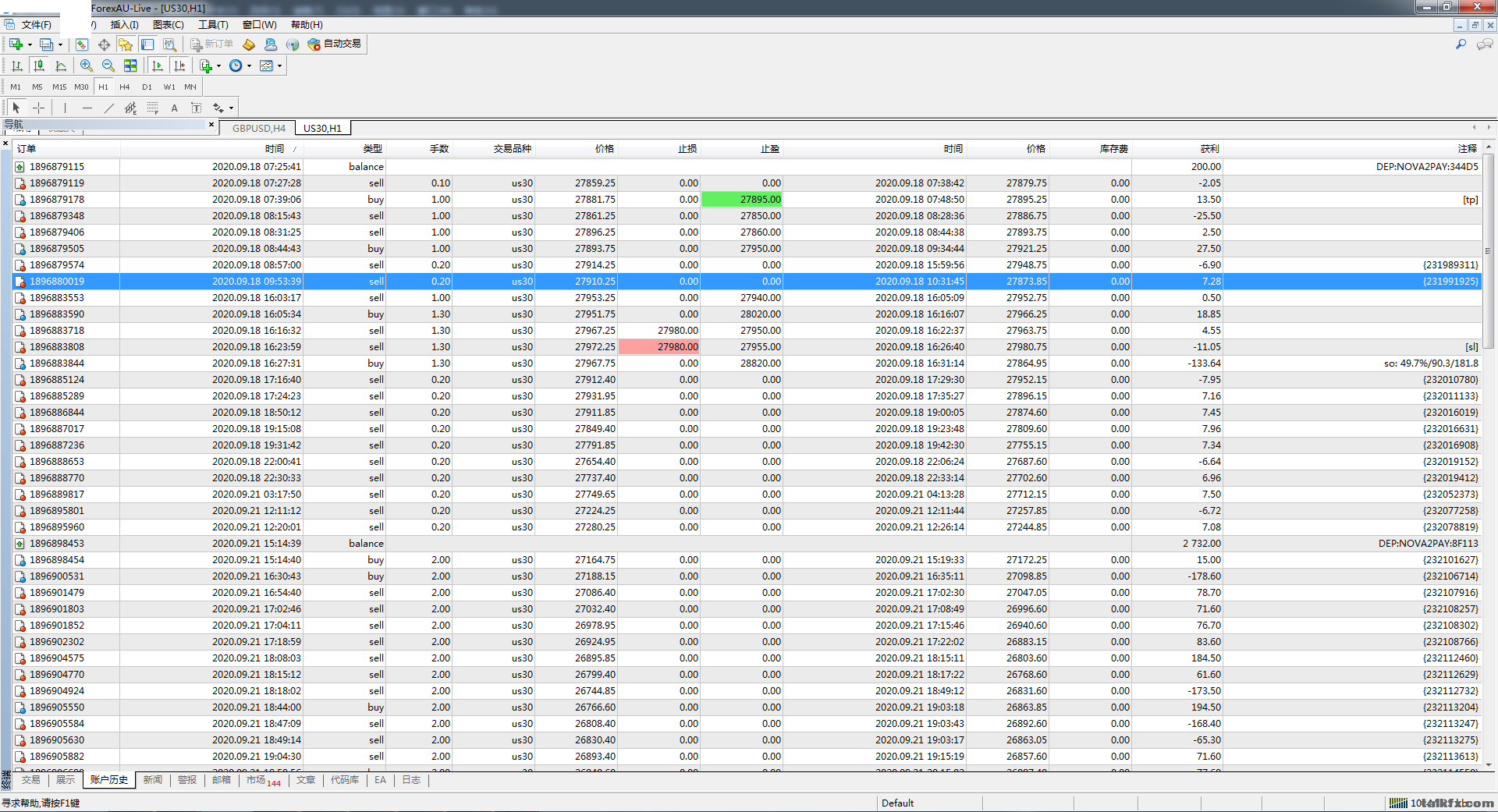Zoom in on the chart
1498x812 pixels.
coord(87,66)
